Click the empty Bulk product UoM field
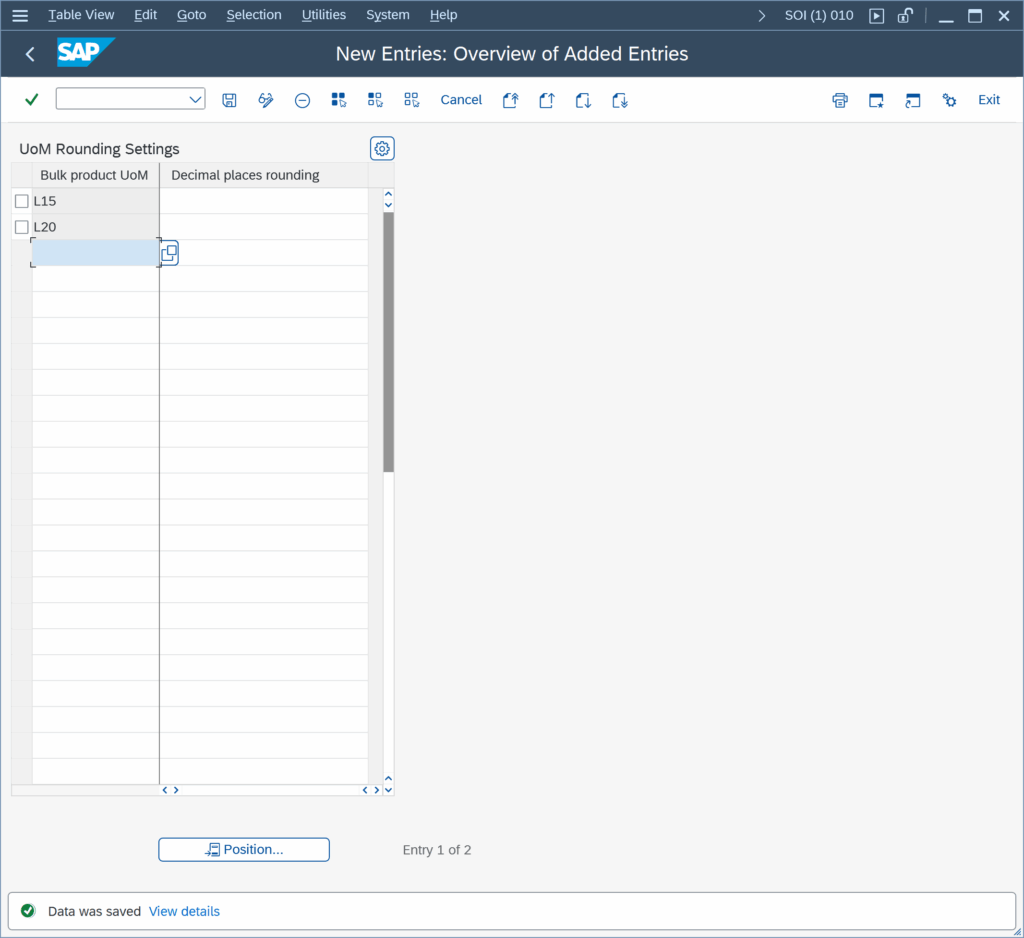Viewport: 1024px width, 938px height. click(x=95, y=253)
